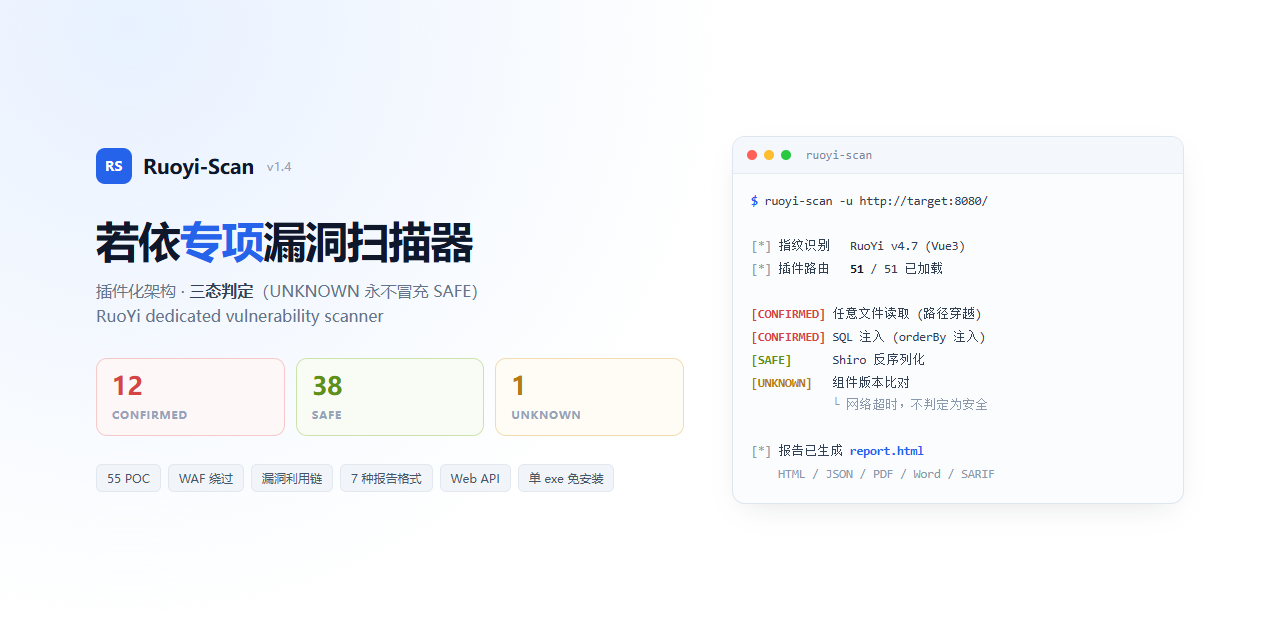This screenshot has height=640, width=1280.
Task: Click the UNKNOWN 组件版本比对 line
Action: click(831, 383)
